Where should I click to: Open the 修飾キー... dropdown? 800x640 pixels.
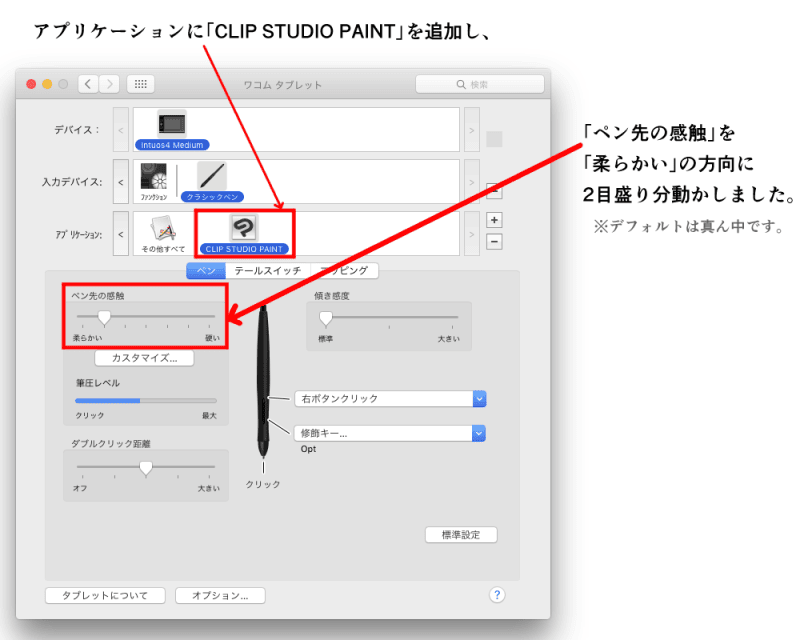click(390, 433)
